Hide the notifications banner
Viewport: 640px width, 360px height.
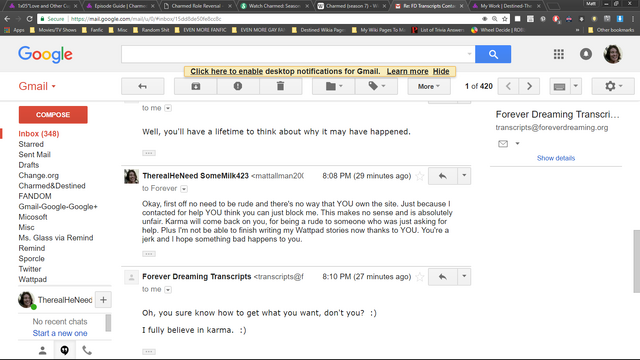441,71
